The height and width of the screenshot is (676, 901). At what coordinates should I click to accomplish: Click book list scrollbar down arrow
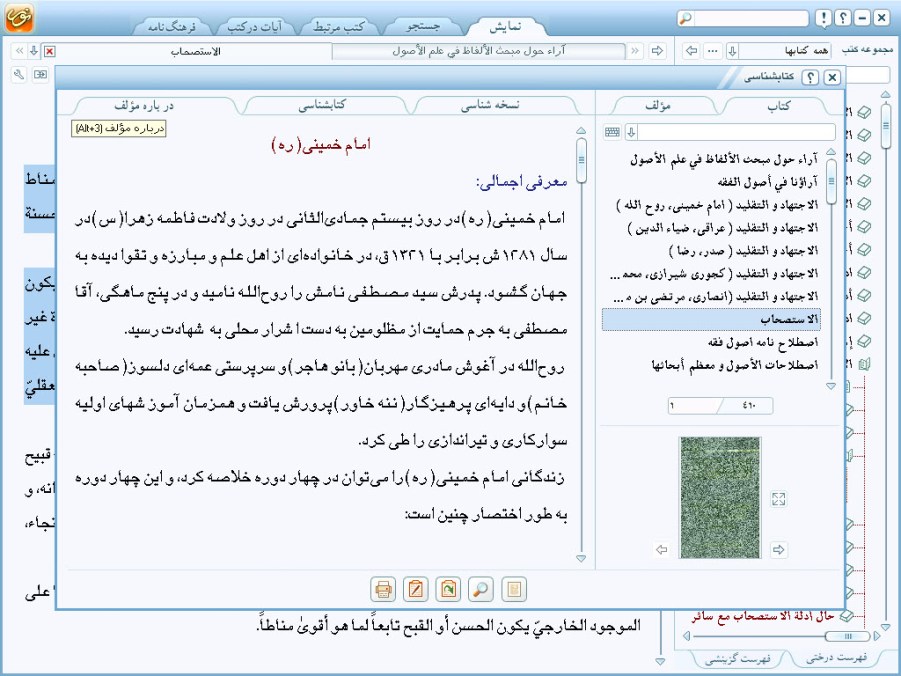831,386
